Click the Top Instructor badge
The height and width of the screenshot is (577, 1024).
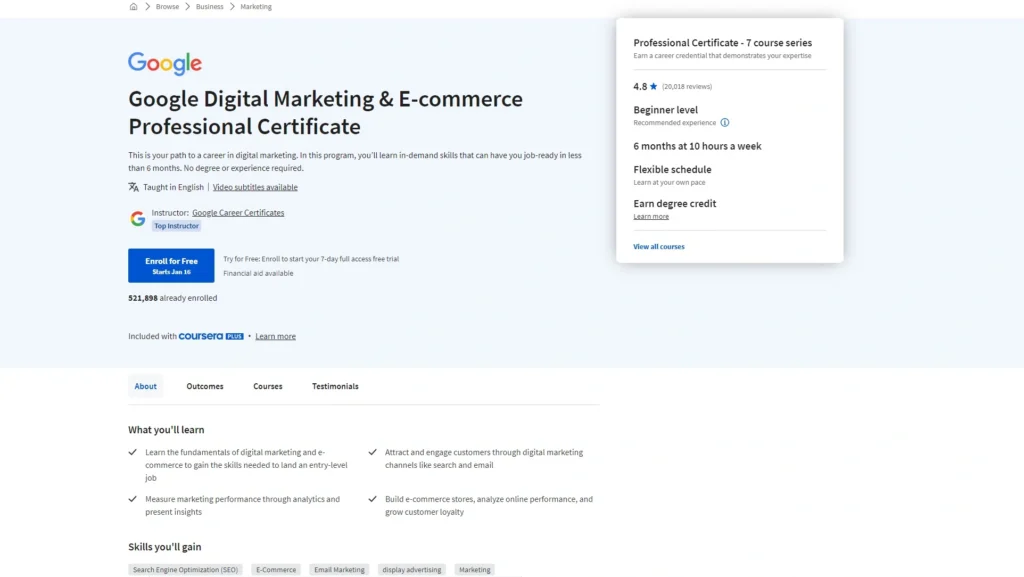click(176, 226)
